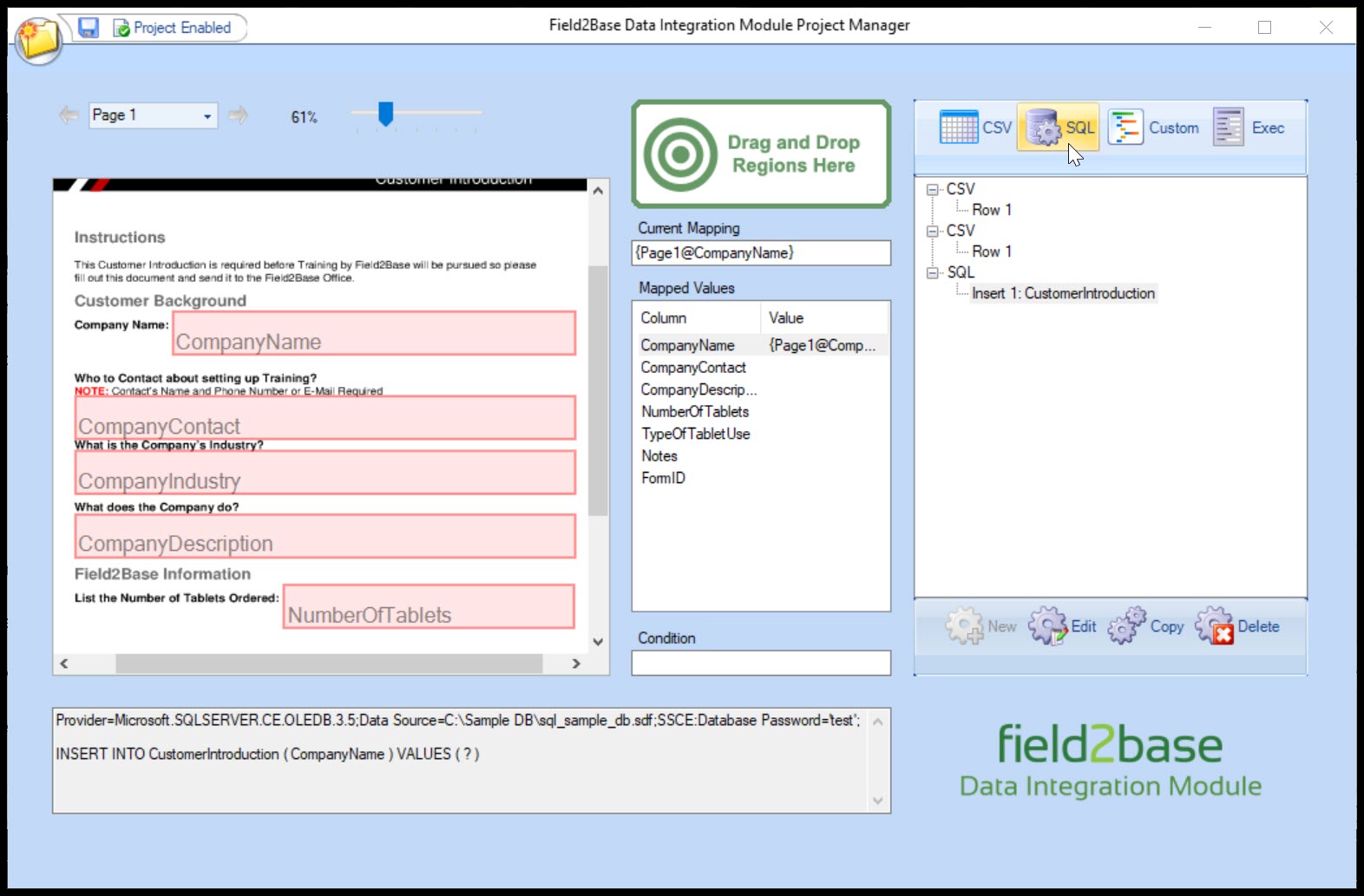Image resolution: width=1364 pixels, height=896 pixels.
Task: Click the form preview vertical scrollbar thumb
Action: pyautogui.click(x=598, y=390)
